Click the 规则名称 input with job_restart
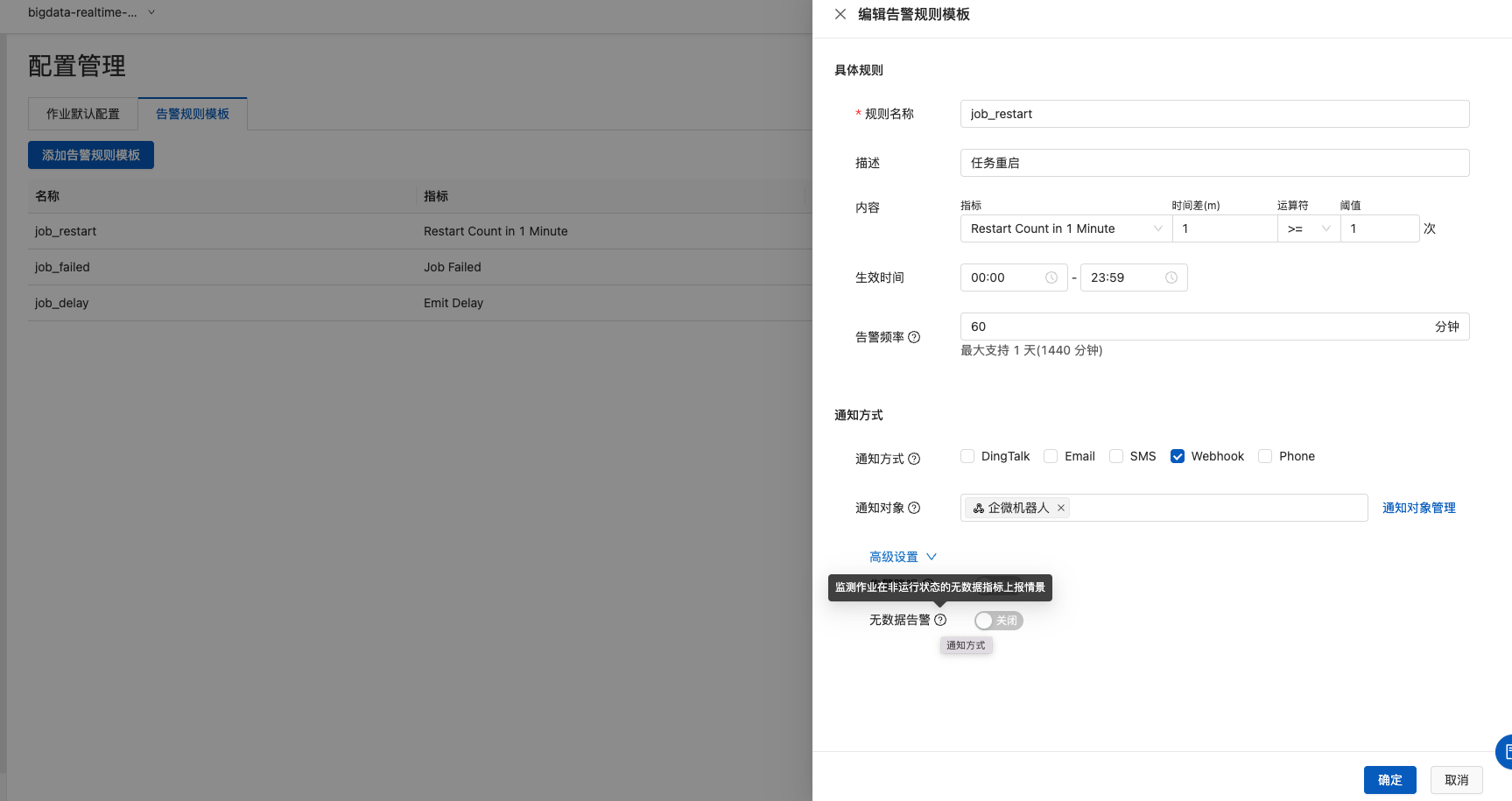 1214,114
